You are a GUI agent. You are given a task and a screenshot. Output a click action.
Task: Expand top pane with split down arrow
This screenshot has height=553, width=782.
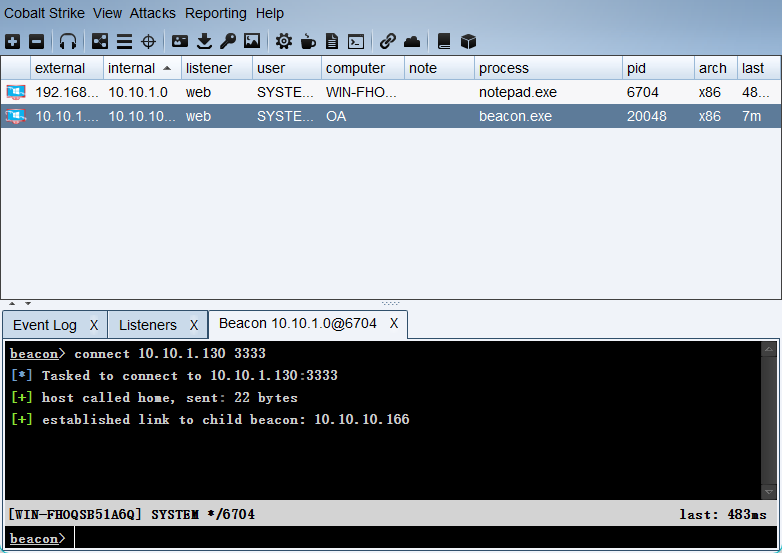[28, 303]
